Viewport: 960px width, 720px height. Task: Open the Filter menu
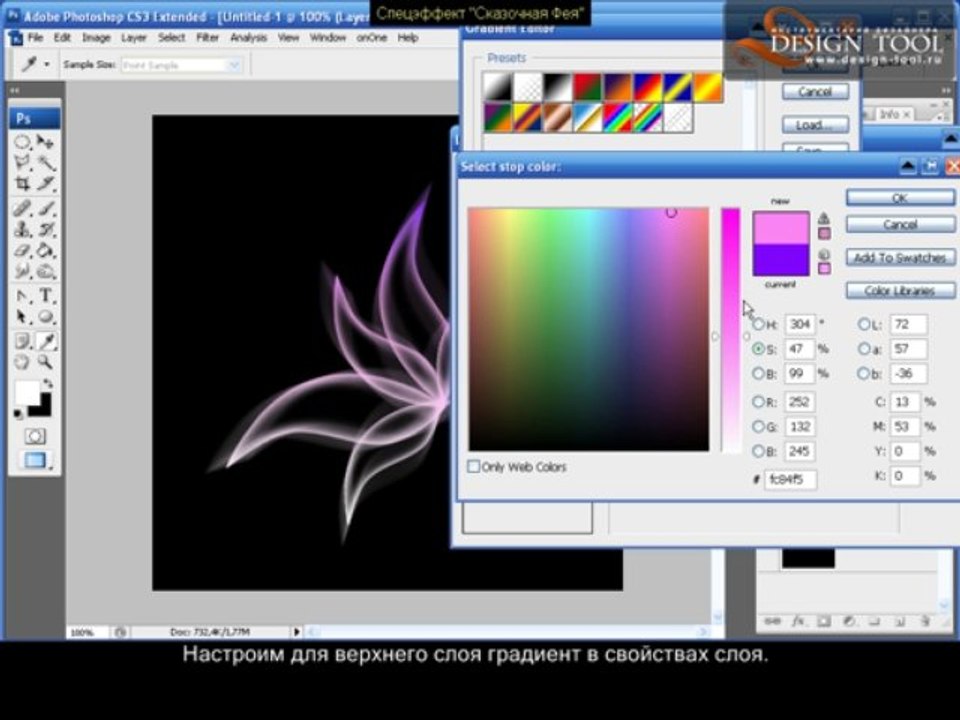208,38
